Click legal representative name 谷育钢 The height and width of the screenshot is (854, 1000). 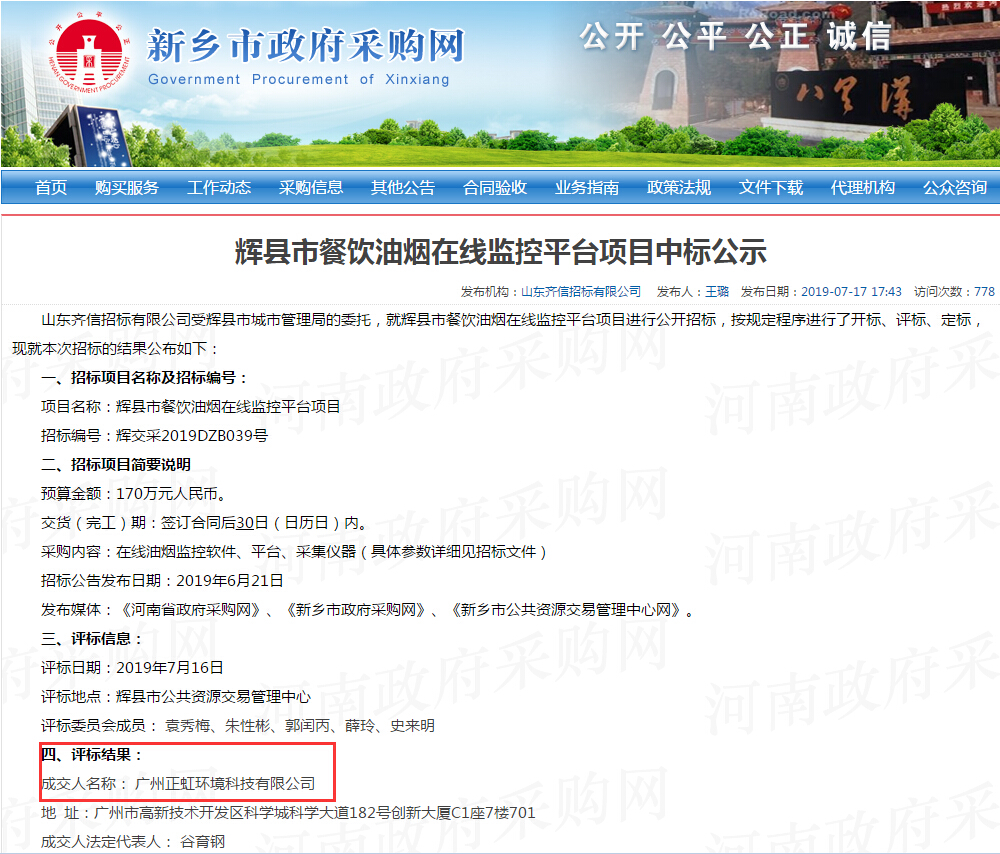pos(203,842)
